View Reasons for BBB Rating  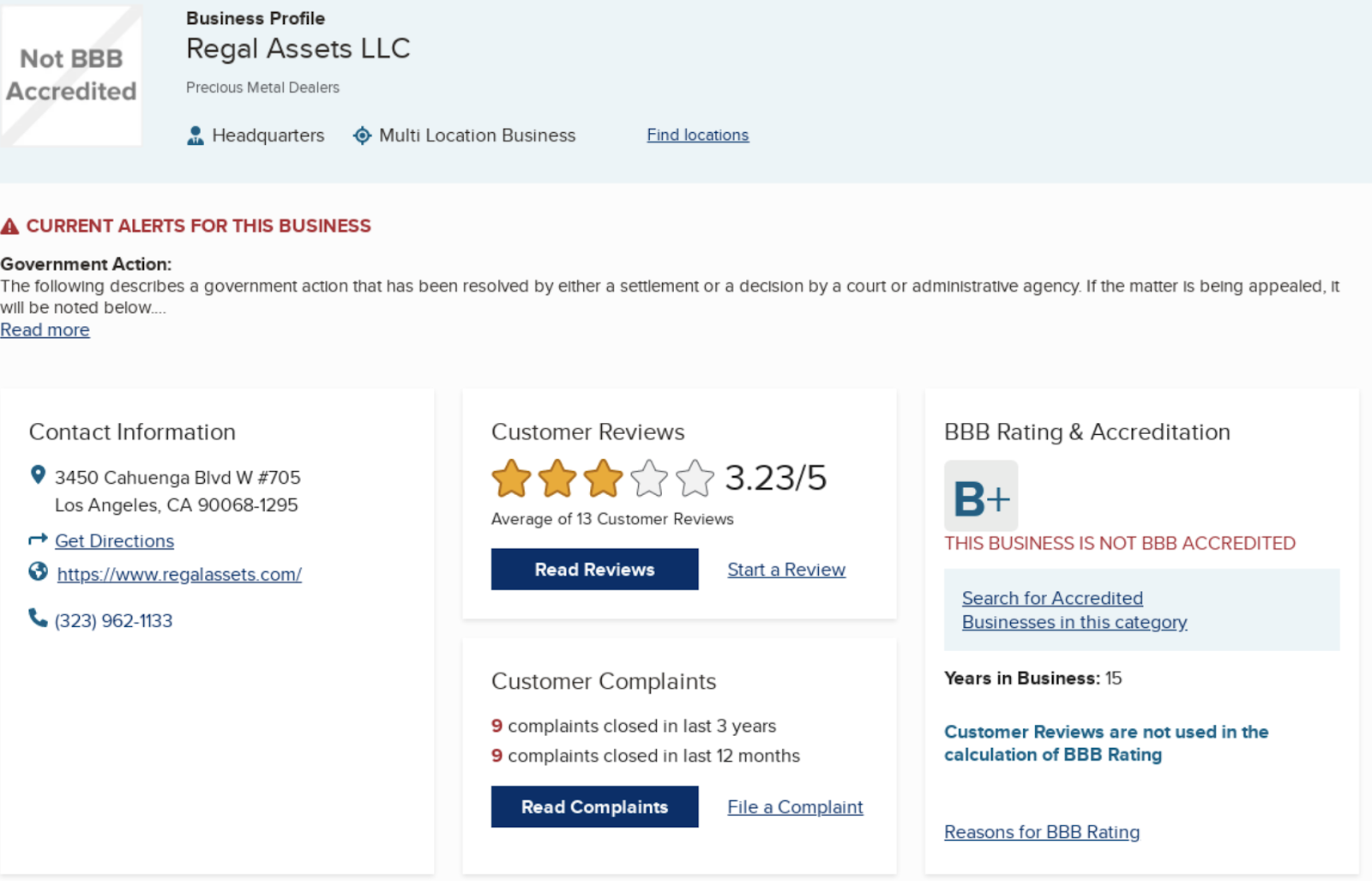tap(1042, 832)
